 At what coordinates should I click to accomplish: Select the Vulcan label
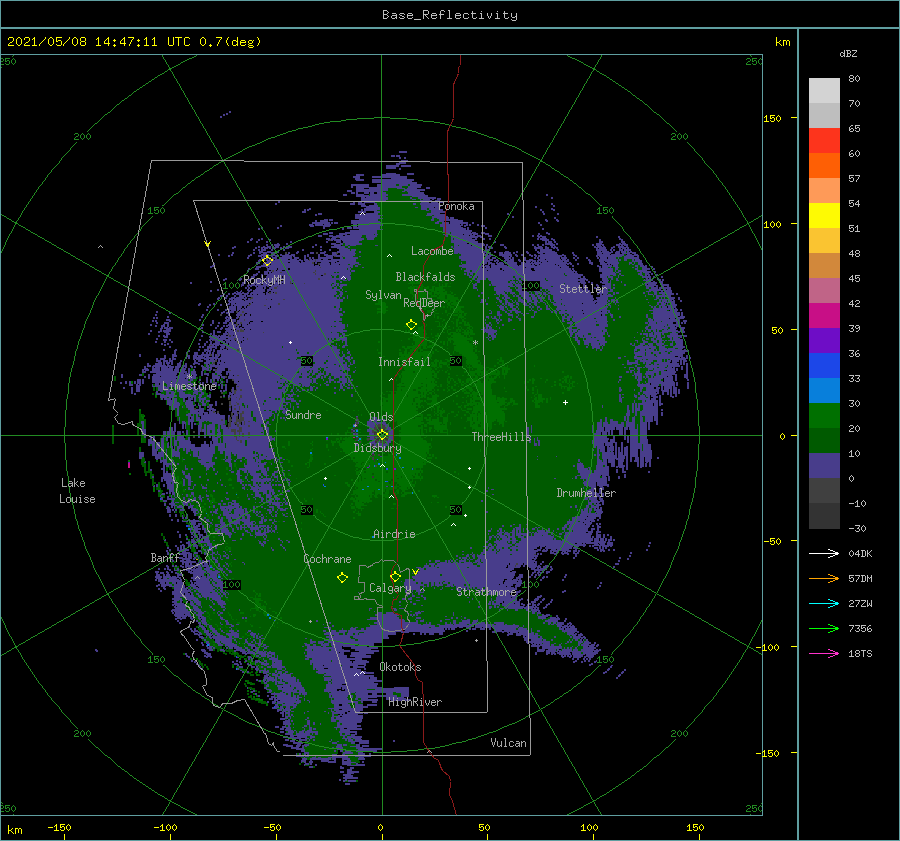pyautogui.click(x=508, y=743)
